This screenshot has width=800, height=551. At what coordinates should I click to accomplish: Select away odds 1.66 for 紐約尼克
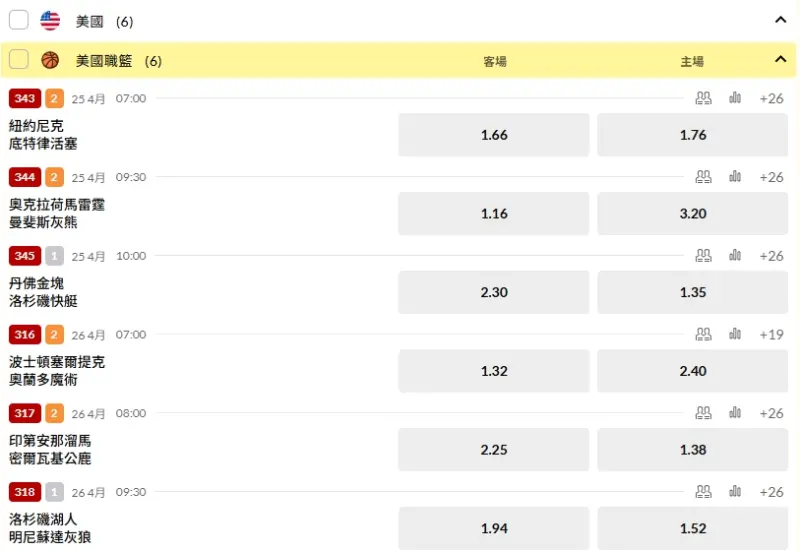tap(494, 135)
